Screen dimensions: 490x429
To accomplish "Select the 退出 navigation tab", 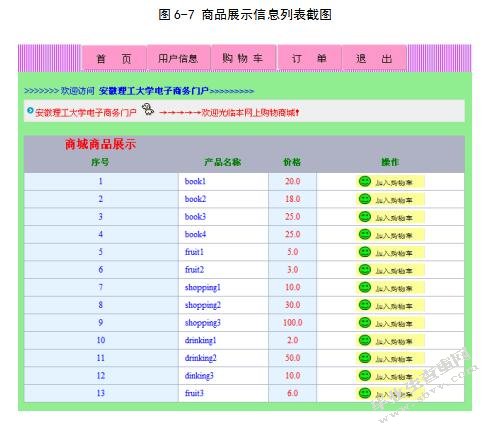I will click(374, 58).
